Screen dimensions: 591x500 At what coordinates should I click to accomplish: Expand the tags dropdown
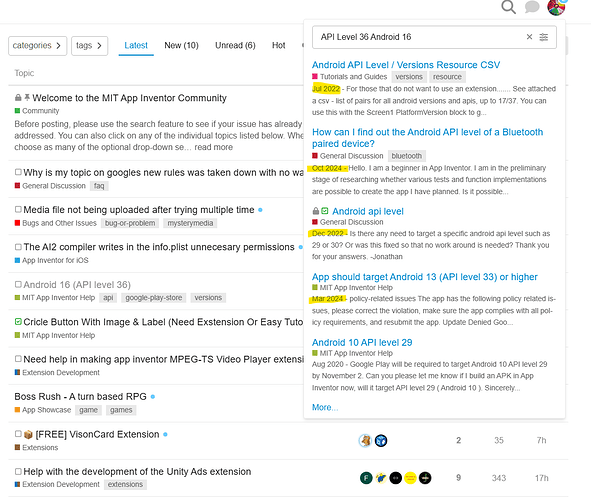(x=89, y=46)
